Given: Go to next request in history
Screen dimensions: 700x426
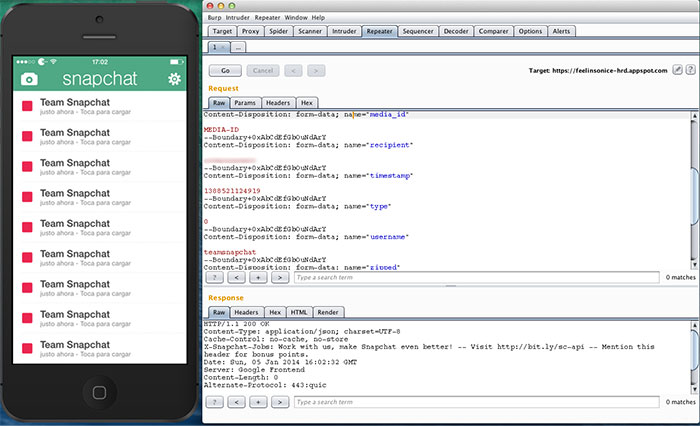Looking at the screenshot, I should 316,71.
